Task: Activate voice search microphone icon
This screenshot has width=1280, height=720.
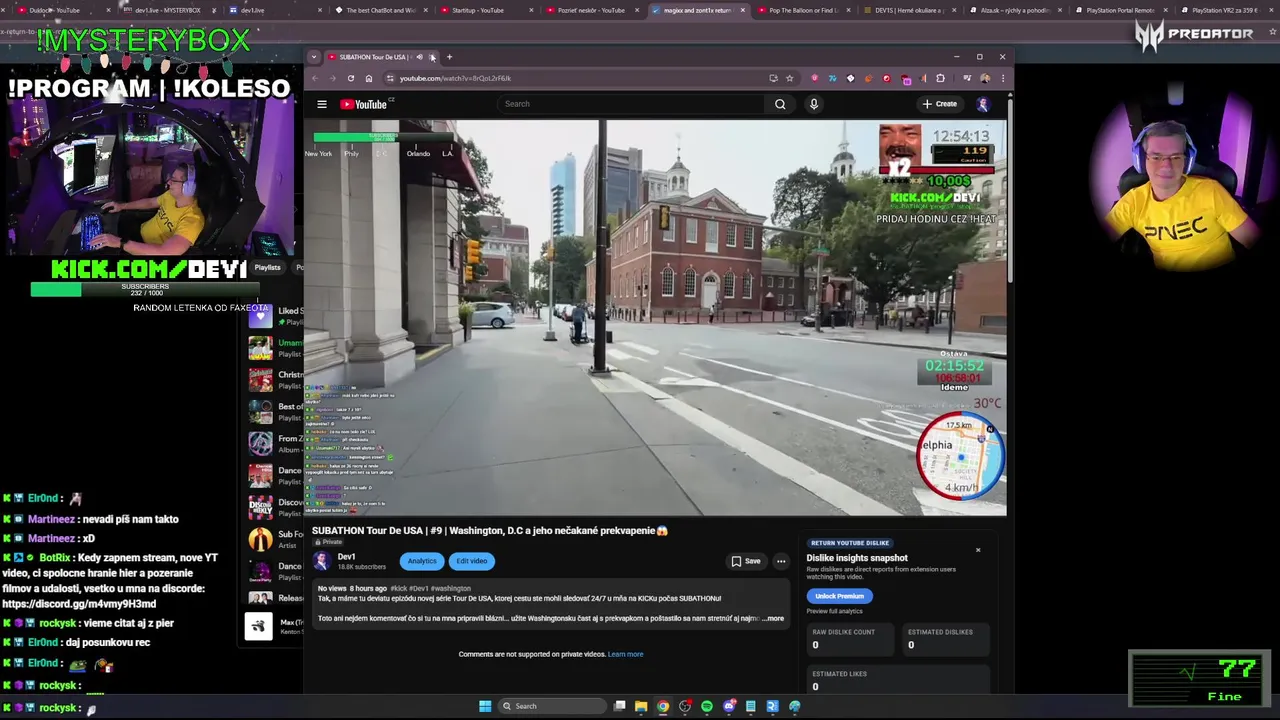Action: coord(814,104)
